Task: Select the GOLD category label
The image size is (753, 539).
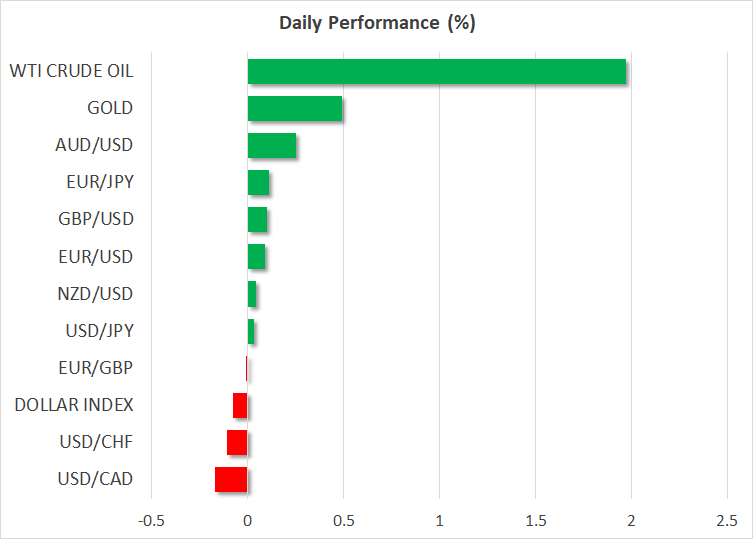Action: point(110,108)
